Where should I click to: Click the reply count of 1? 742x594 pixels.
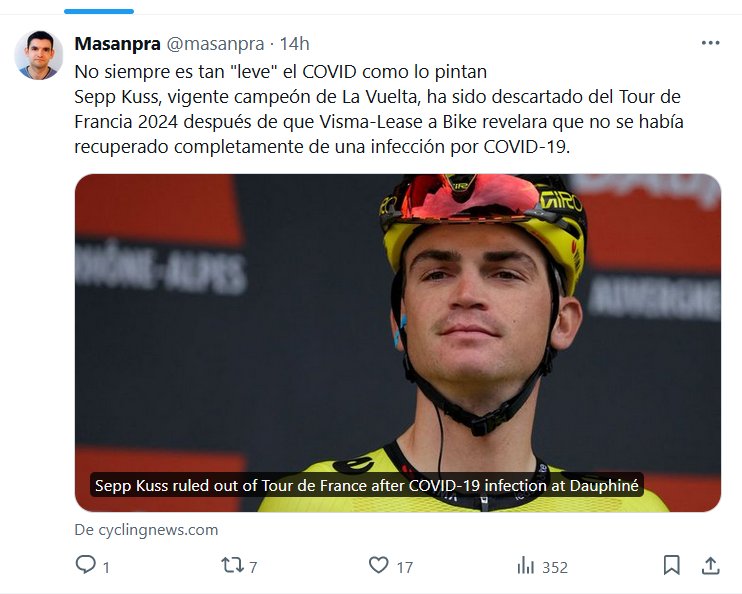pyautogui.click(x=106, y=567)
